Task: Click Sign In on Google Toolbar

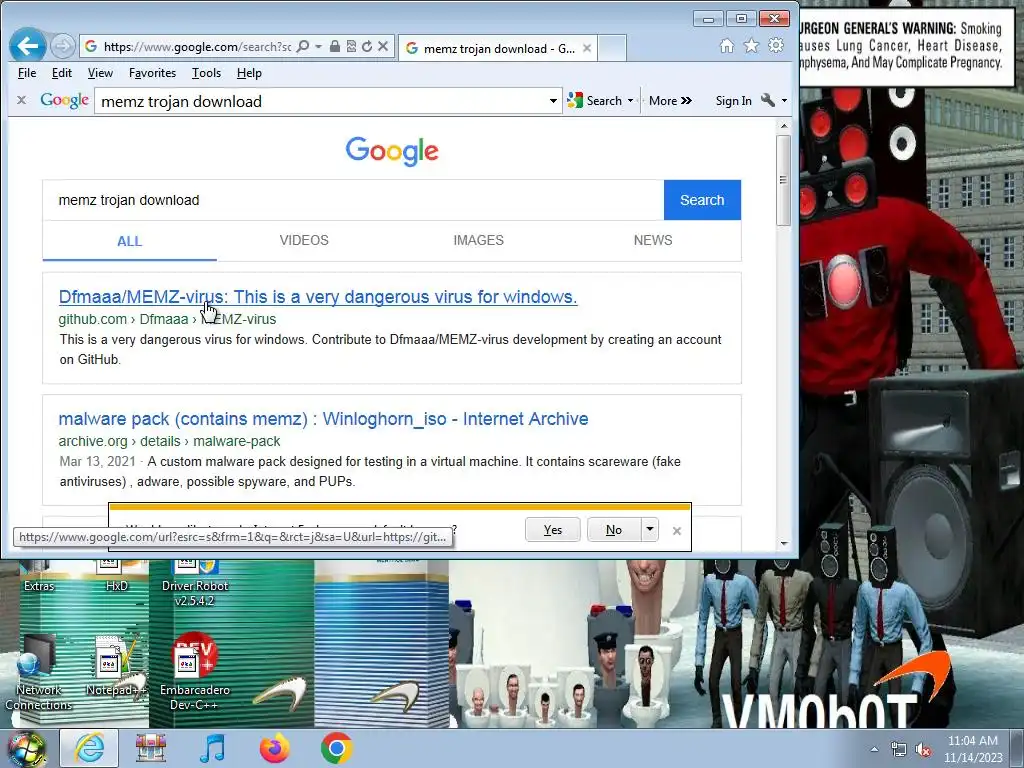Action: 733,101
